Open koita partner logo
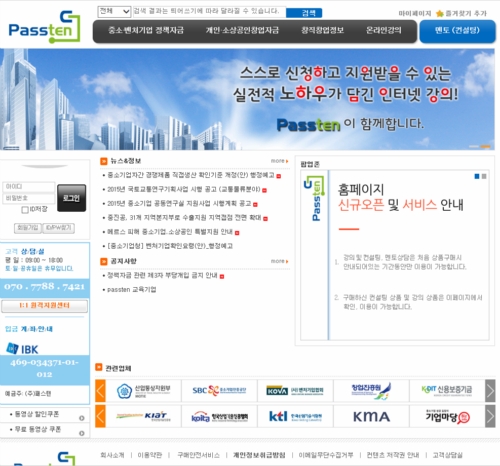The width and height of the screenshot is (500, 466). 219,416
